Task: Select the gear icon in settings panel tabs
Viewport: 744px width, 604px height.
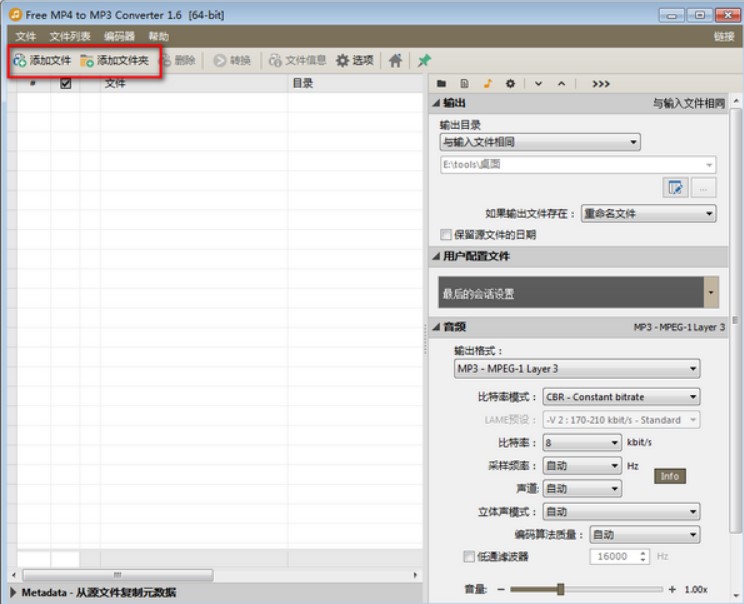Action: [x=510, y=84]
